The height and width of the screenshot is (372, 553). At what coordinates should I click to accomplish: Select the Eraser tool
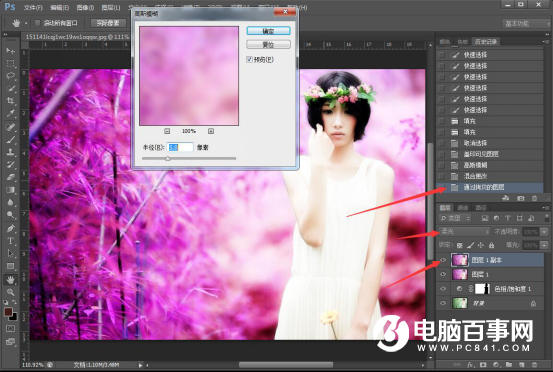pos(10,177)
